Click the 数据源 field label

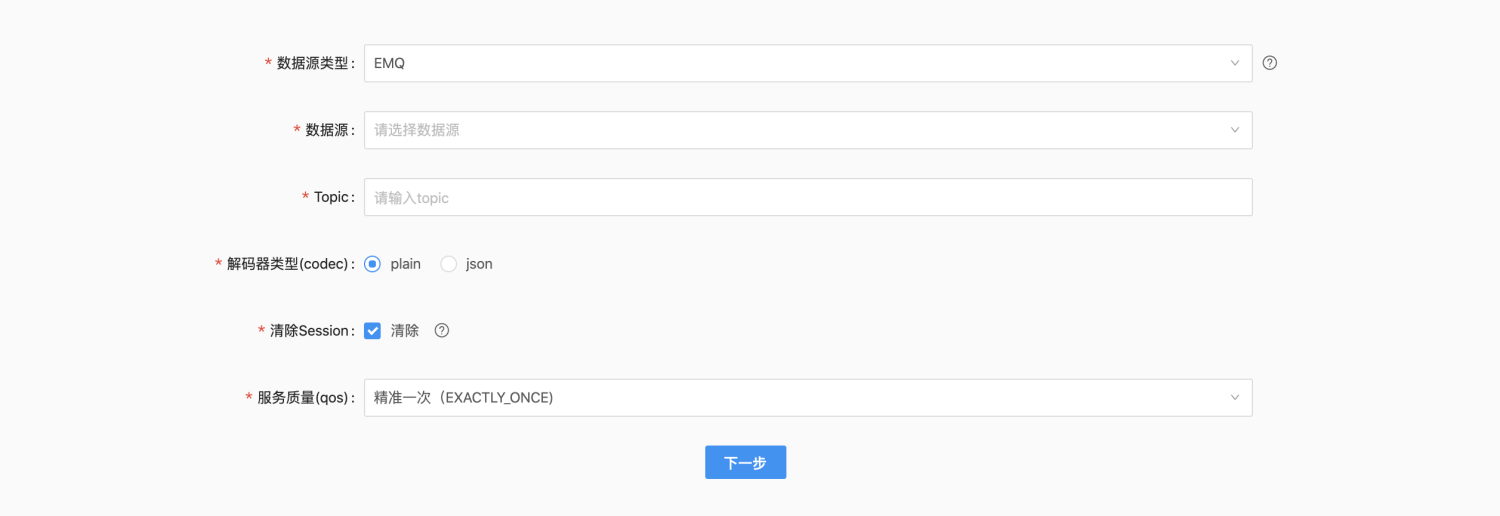tap(327, 130)
